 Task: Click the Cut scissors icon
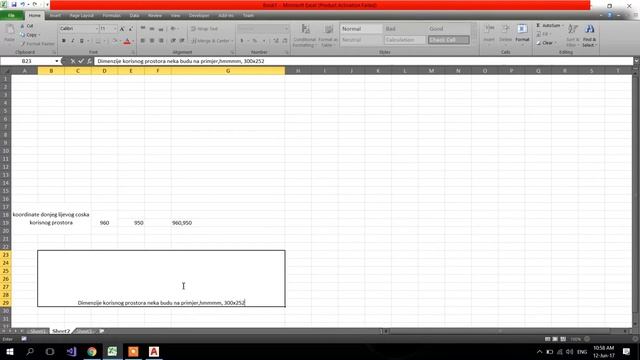[x=23, y=26]
